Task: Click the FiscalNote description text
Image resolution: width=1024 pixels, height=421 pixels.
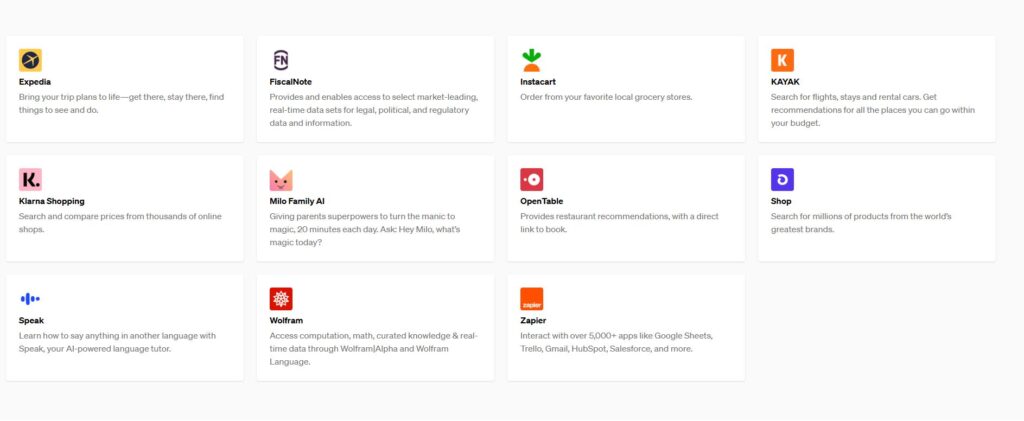Action: point(373,110)
